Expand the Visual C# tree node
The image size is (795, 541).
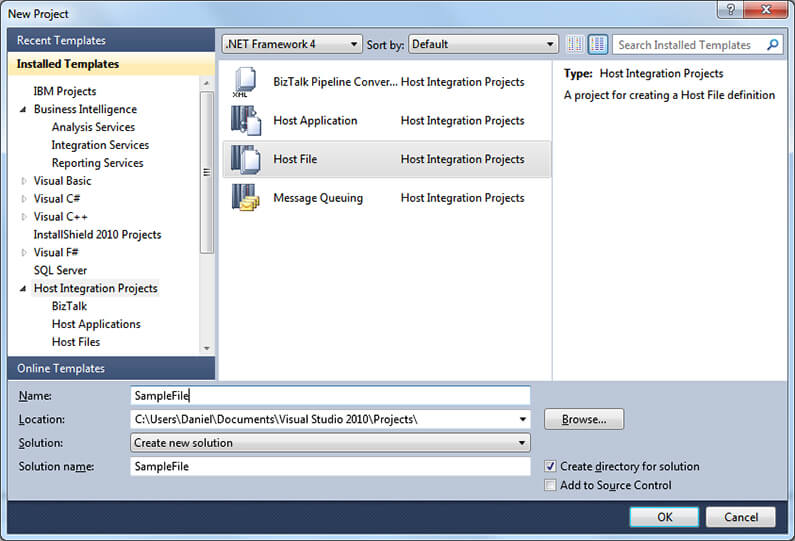(x=23, y=199)
